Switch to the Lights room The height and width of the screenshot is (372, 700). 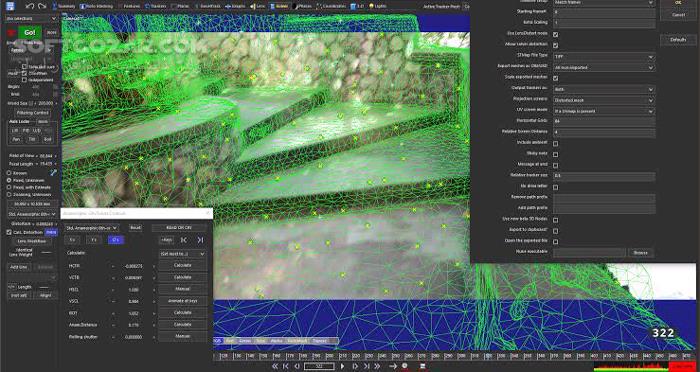click(x=378, y=6)
